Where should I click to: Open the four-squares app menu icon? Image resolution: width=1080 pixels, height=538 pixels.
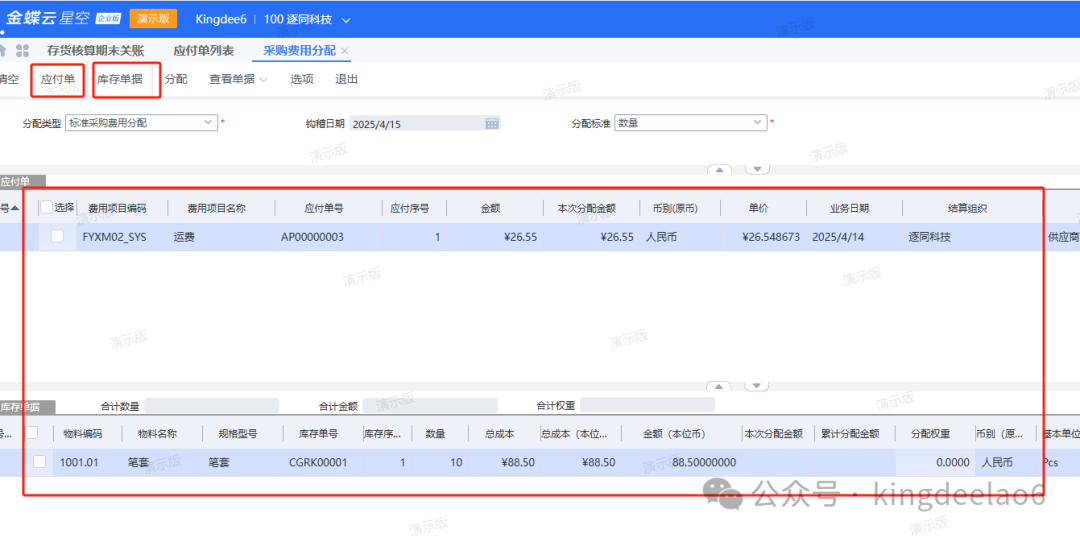(22, 50)
